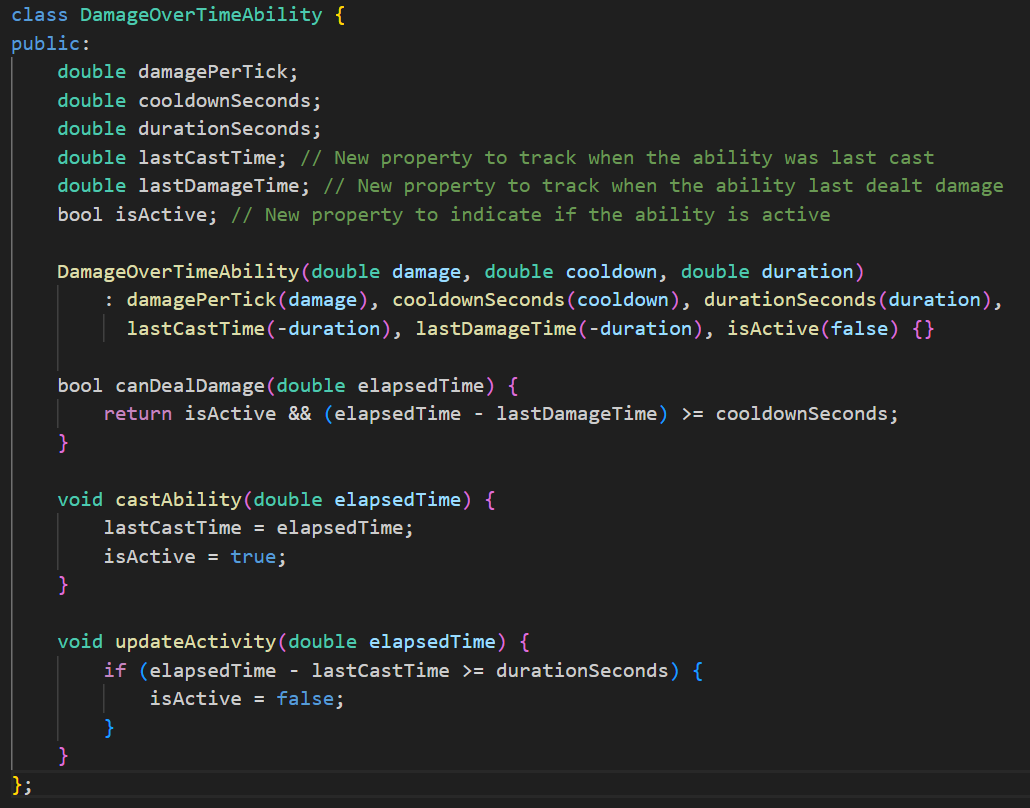This screenshot has width=1030, height=808.
Task: Click the class name DamageOverTimeAbility on the first line
Action: [x=201, y=15]
